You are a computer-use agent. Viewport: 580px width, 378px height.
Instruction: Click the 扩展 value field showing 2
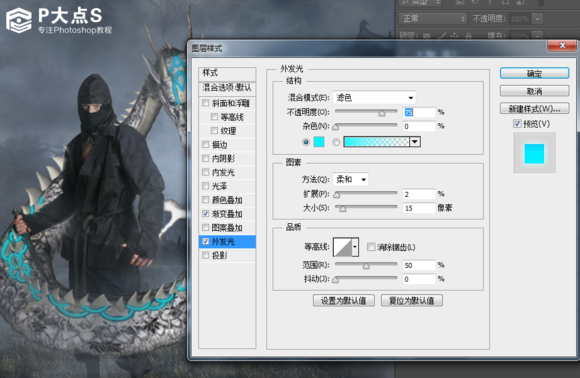click(x=419, y=194)
